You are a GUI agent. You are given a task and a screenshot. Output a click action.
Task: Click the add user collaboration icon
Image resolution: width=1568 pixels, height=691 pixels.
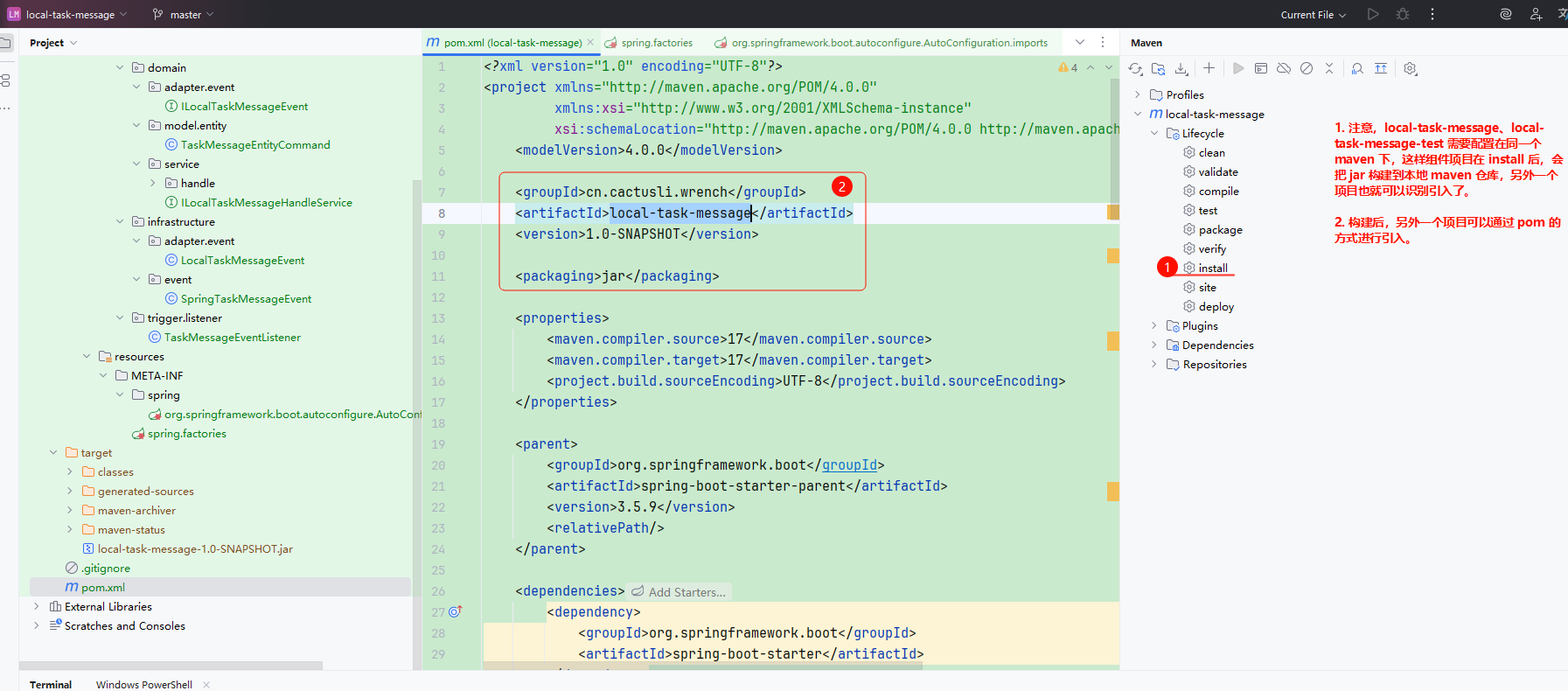pos(1536,14)
